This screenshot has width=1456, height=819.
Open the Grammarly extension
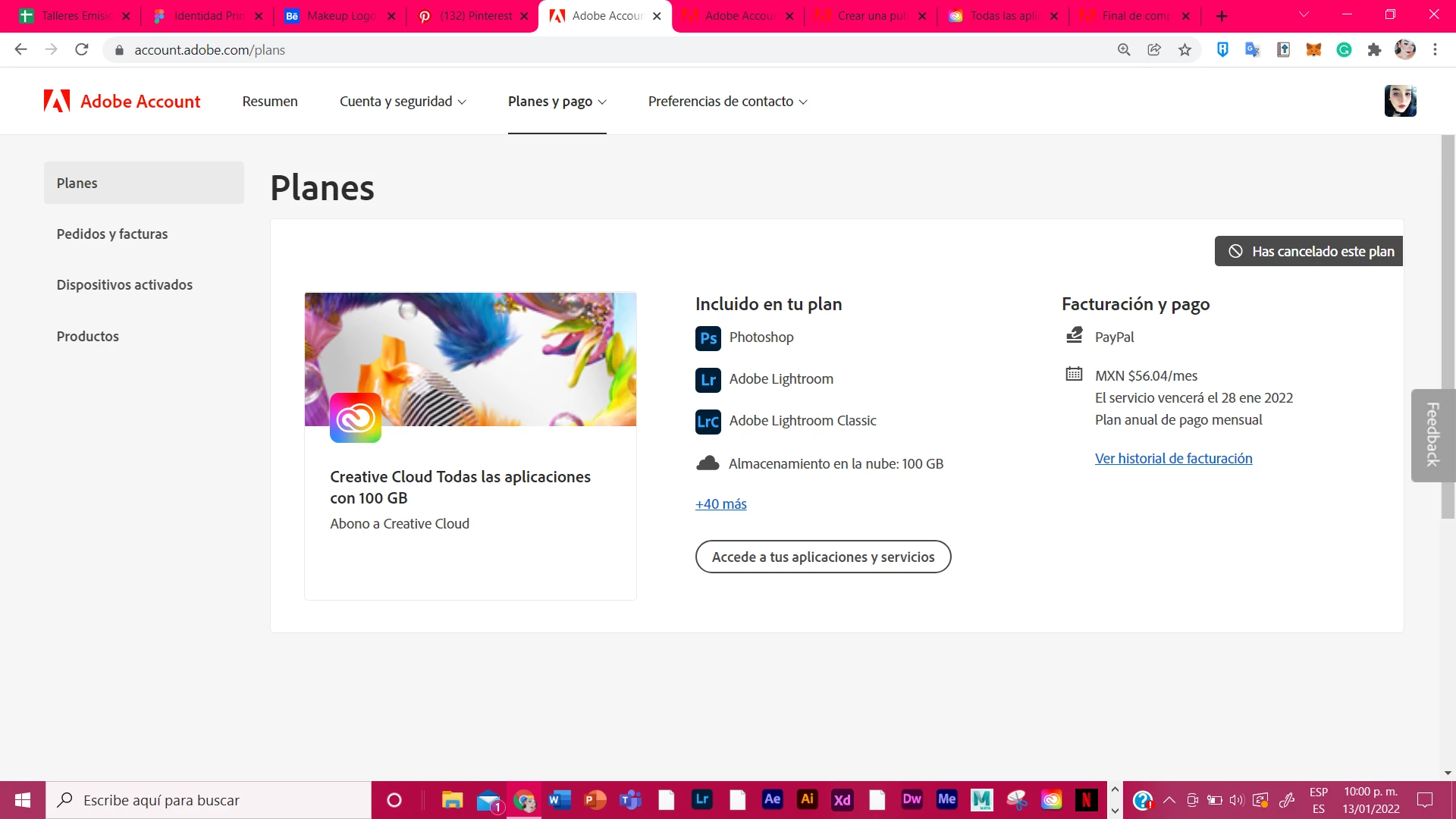point(1344,50)
